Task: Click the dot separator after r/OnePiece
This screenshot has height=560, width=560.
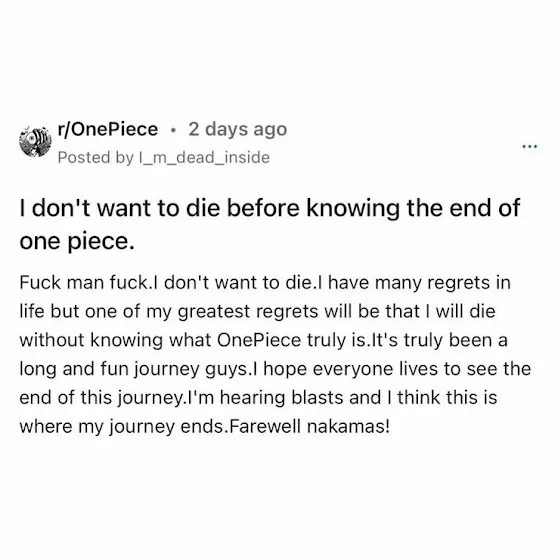Action: [x=173, y=130]
